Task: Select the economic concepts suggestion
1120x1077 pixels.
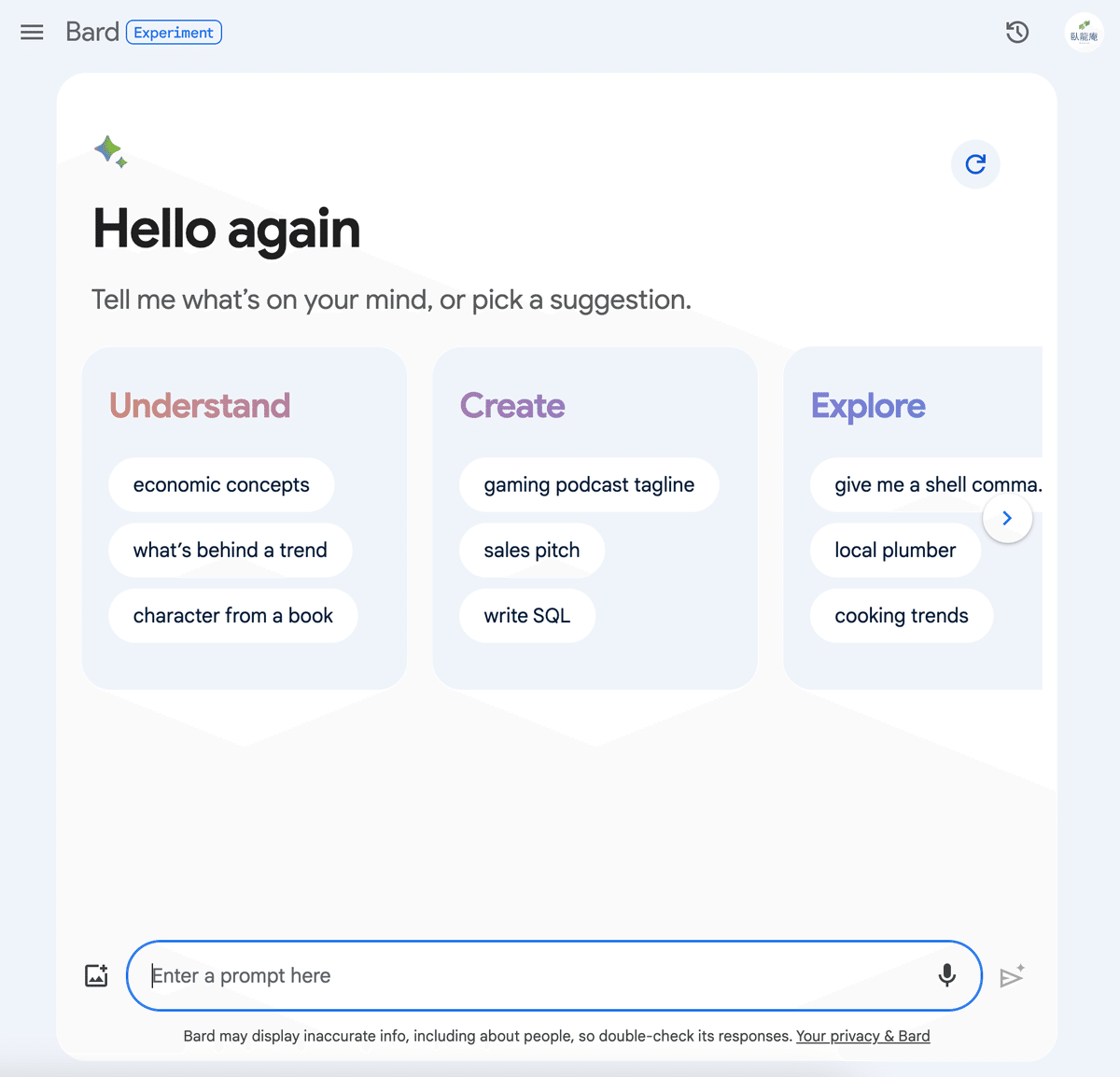Action: pyautogui.click(x=221, y=484)
